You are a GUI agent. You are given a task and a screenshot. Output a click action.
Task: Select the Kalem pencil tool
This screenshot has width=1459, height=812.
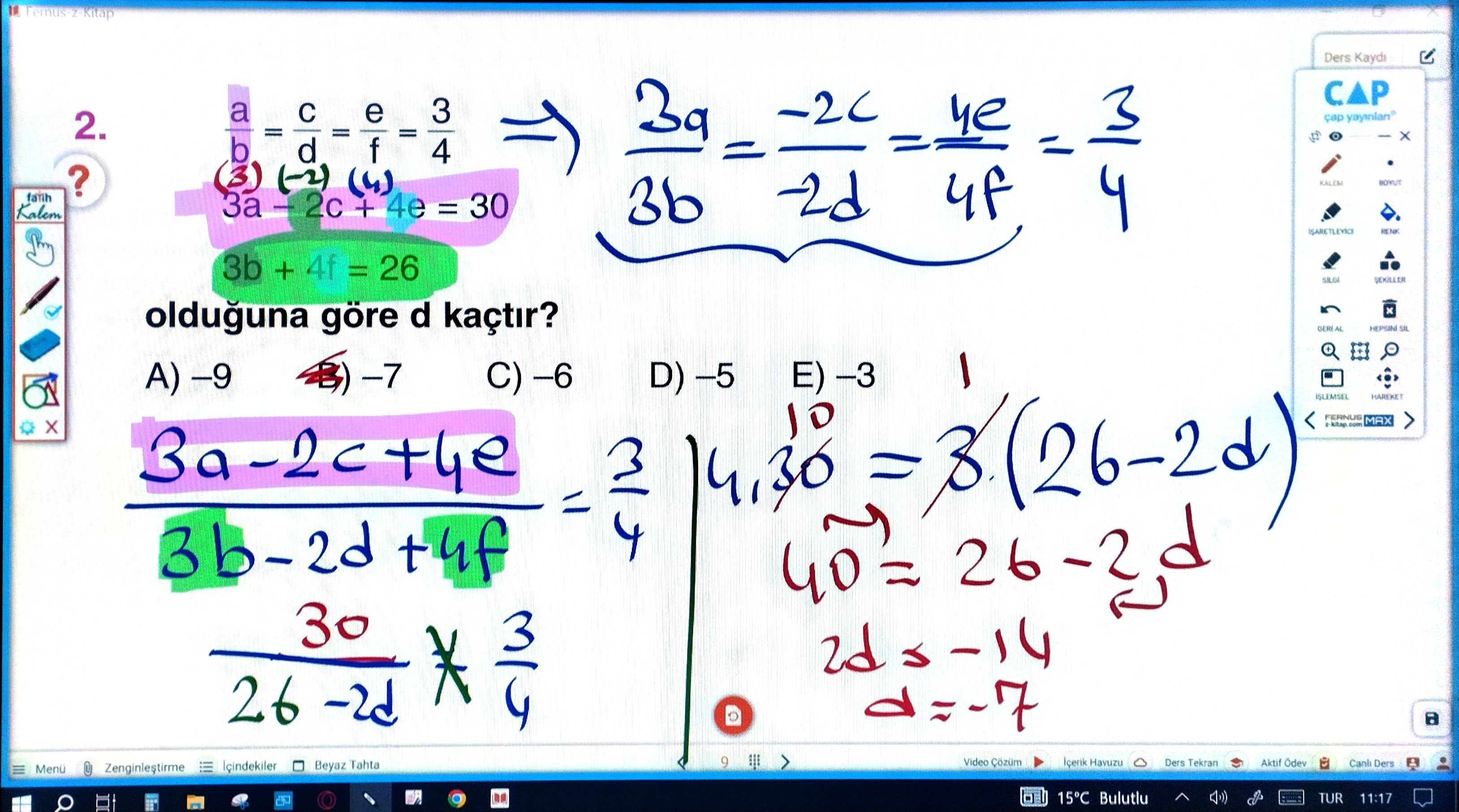1330,165
